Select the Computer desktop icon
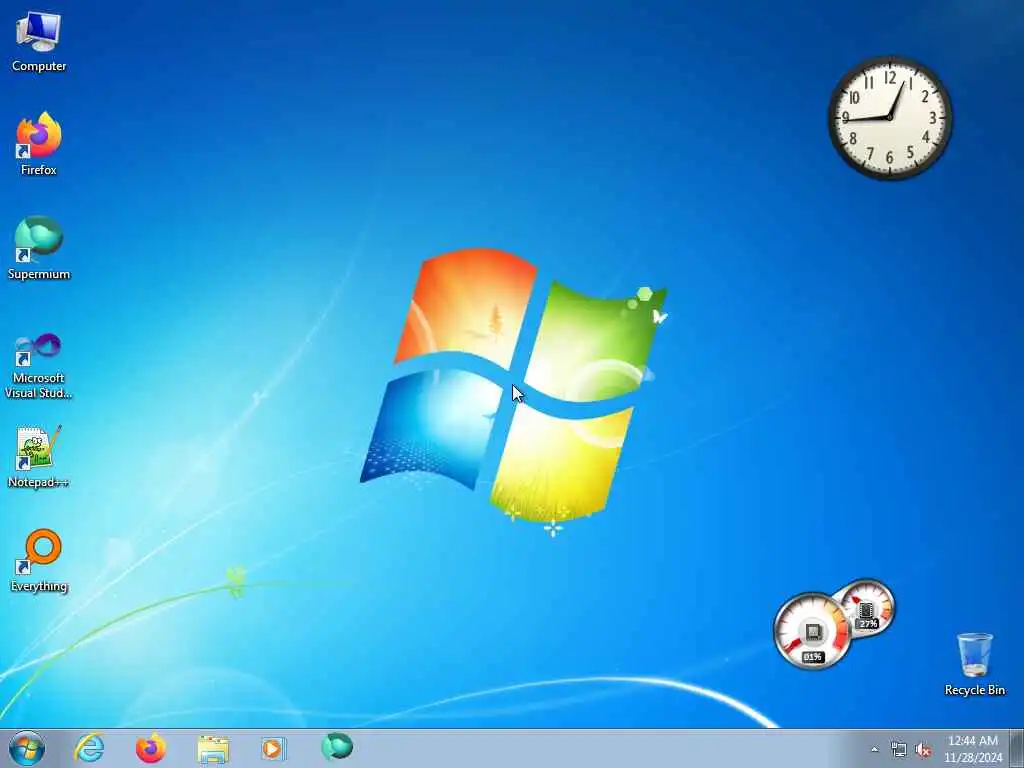This screenshot has width=1024, height=768. pos(39,43)
